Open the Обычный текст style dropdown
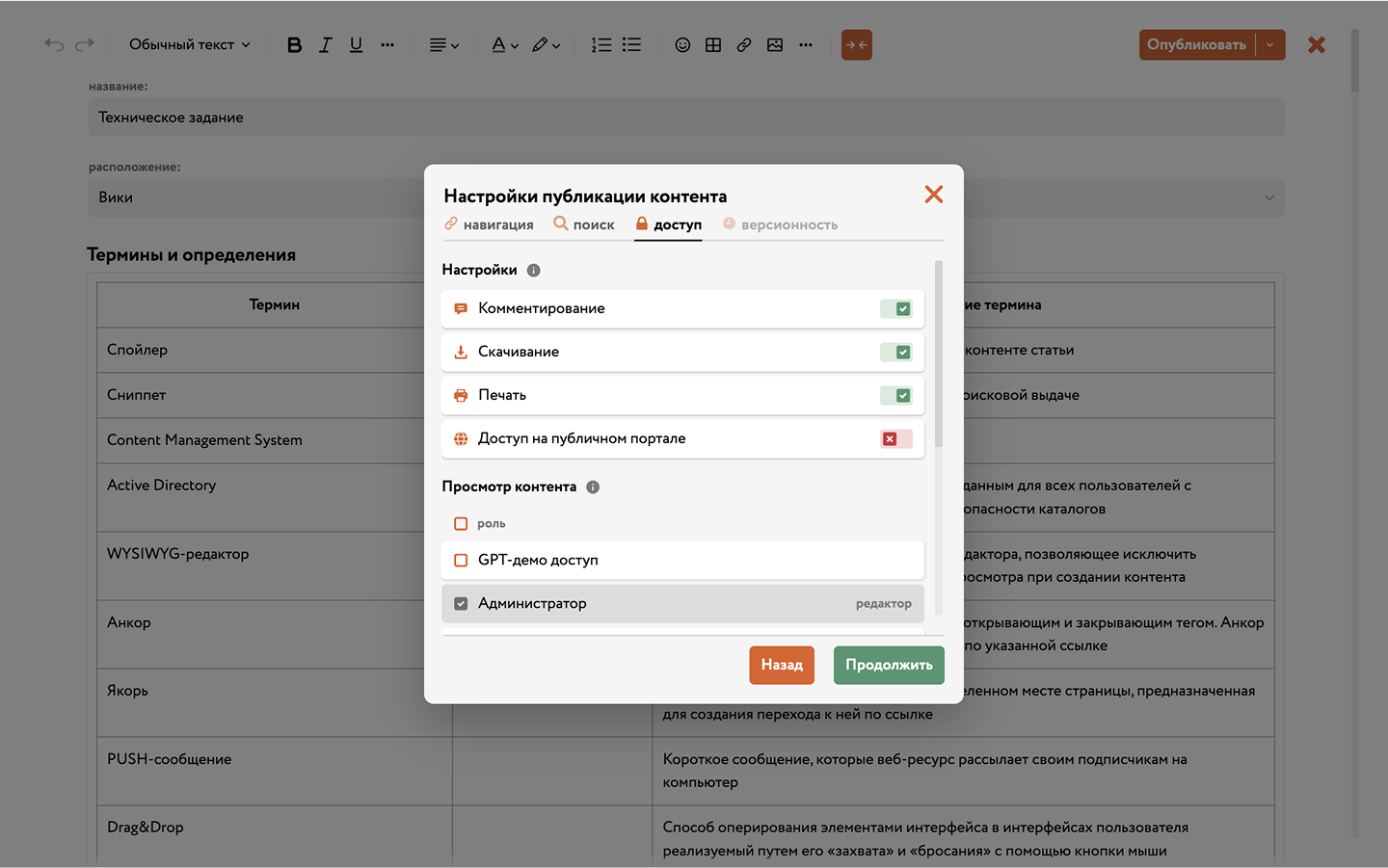The width and height of the screenshot is (1388, 868). [x=190, y=45]
